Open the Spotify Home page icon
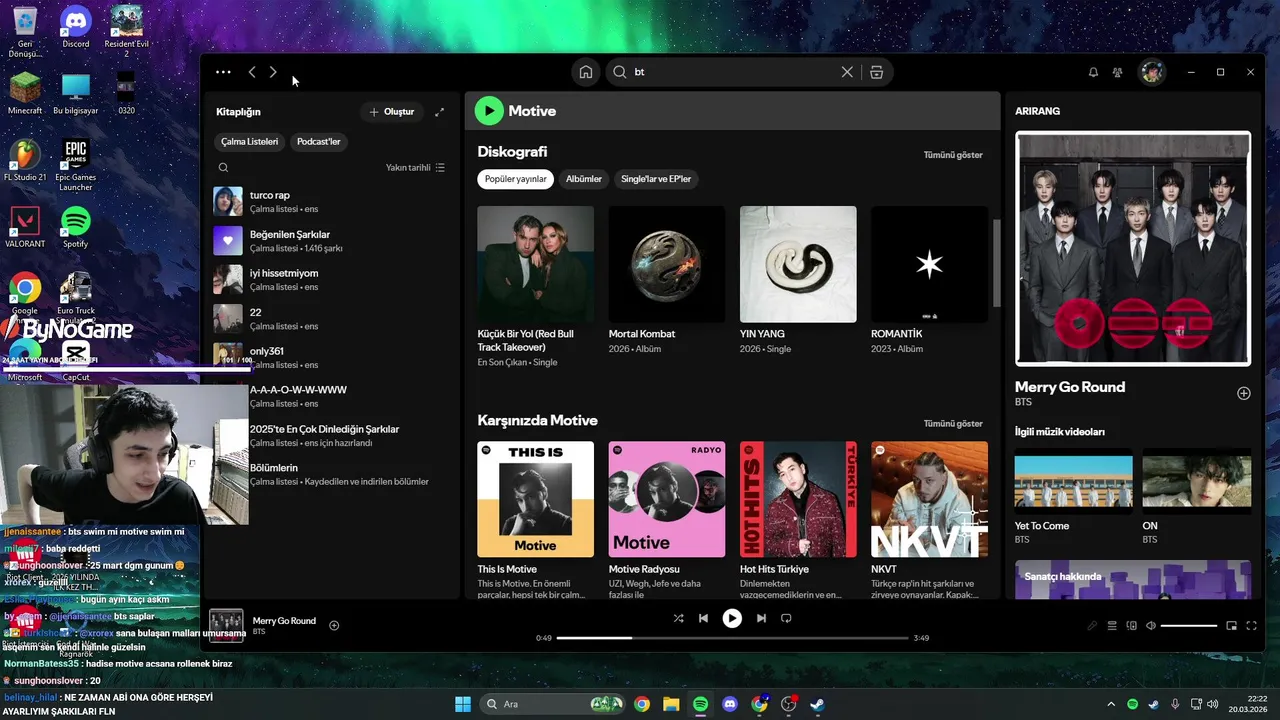This screenshot has height=720, width=1280. point(586,72)
